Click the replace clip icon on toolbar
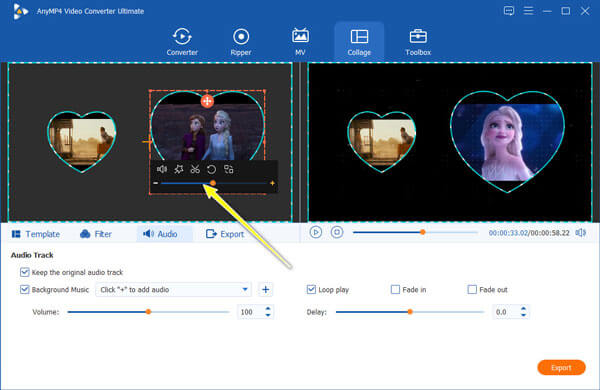This screenshot has width=600, height=390. [228, 169]
